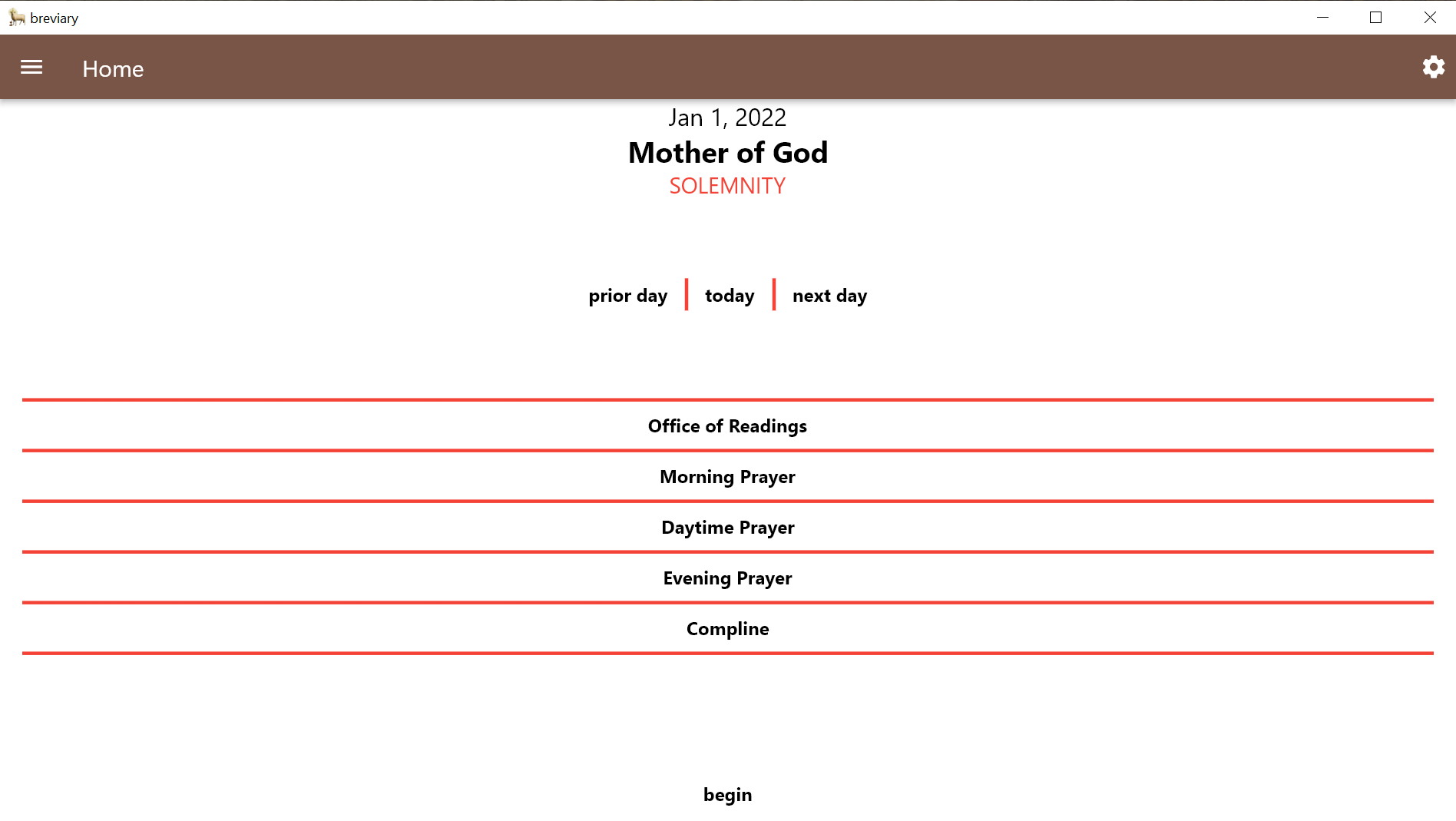The width and height of the screenshot is (1456, 821).
Task: Click the breviary title text in title bar
Action: (54, 17)
